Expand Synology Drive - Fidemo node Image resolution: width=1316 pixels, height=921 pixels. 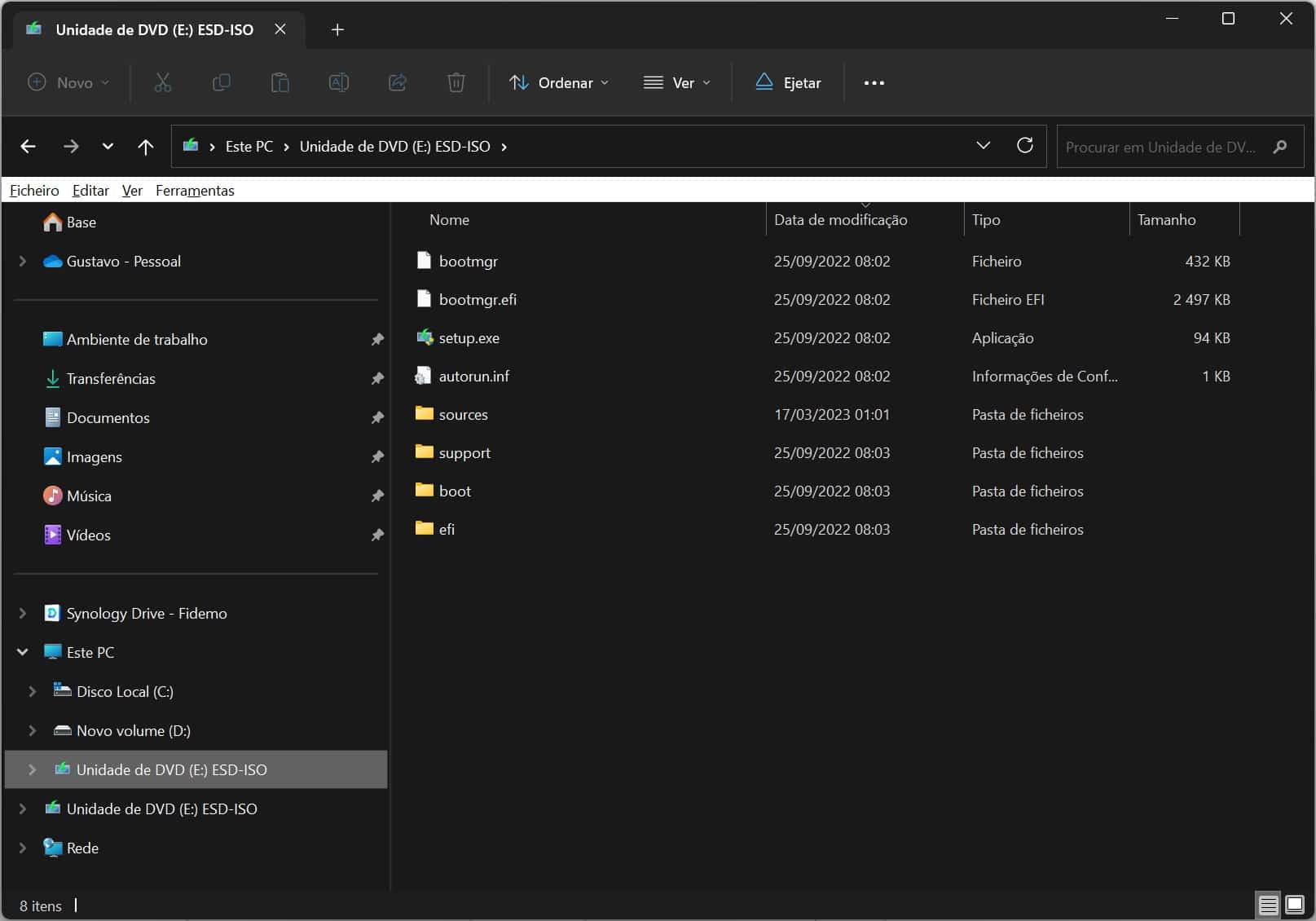click(x=23, y=613)
